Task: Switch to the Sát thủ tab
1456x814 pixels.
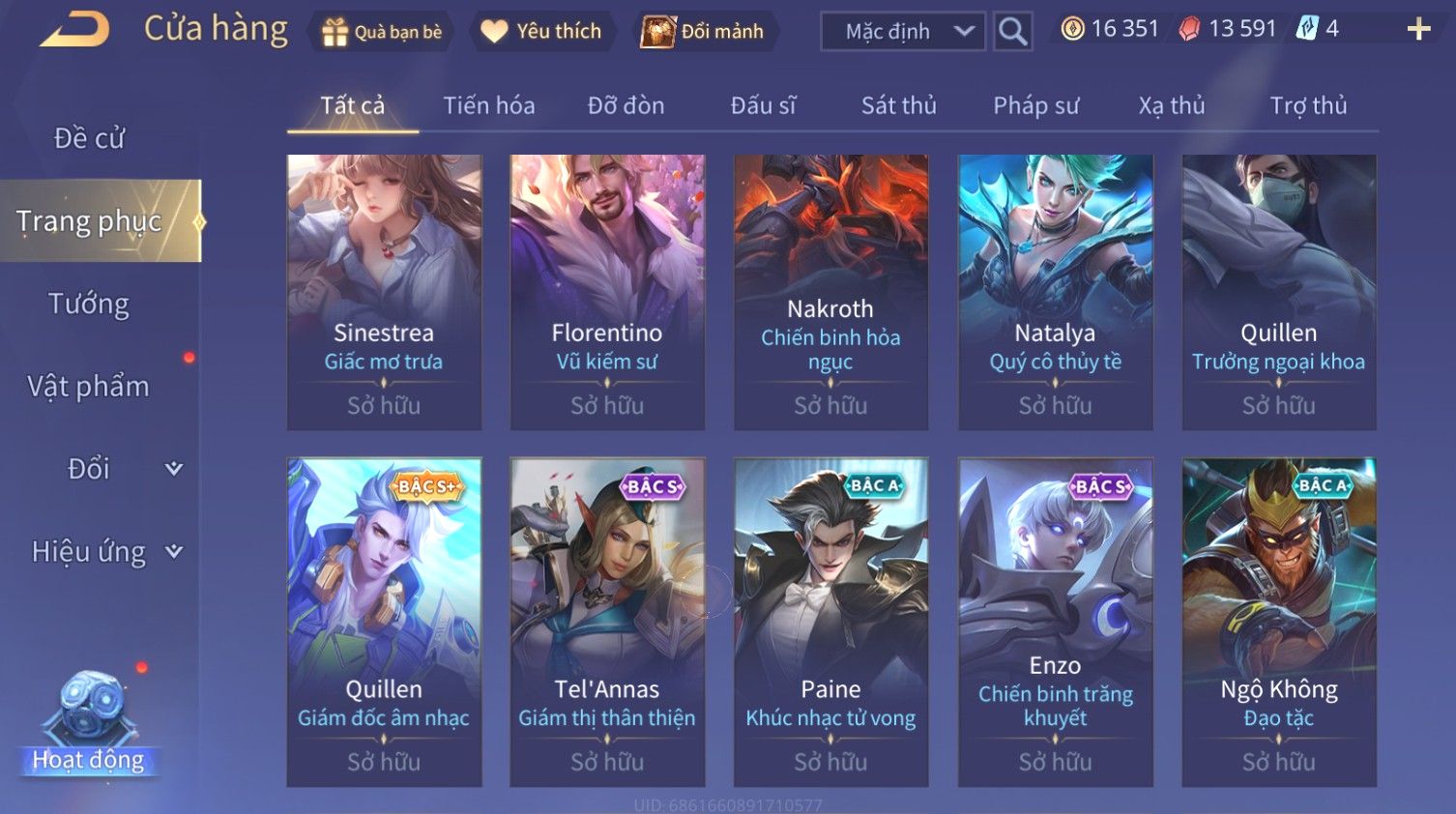Action: (899, 105)
